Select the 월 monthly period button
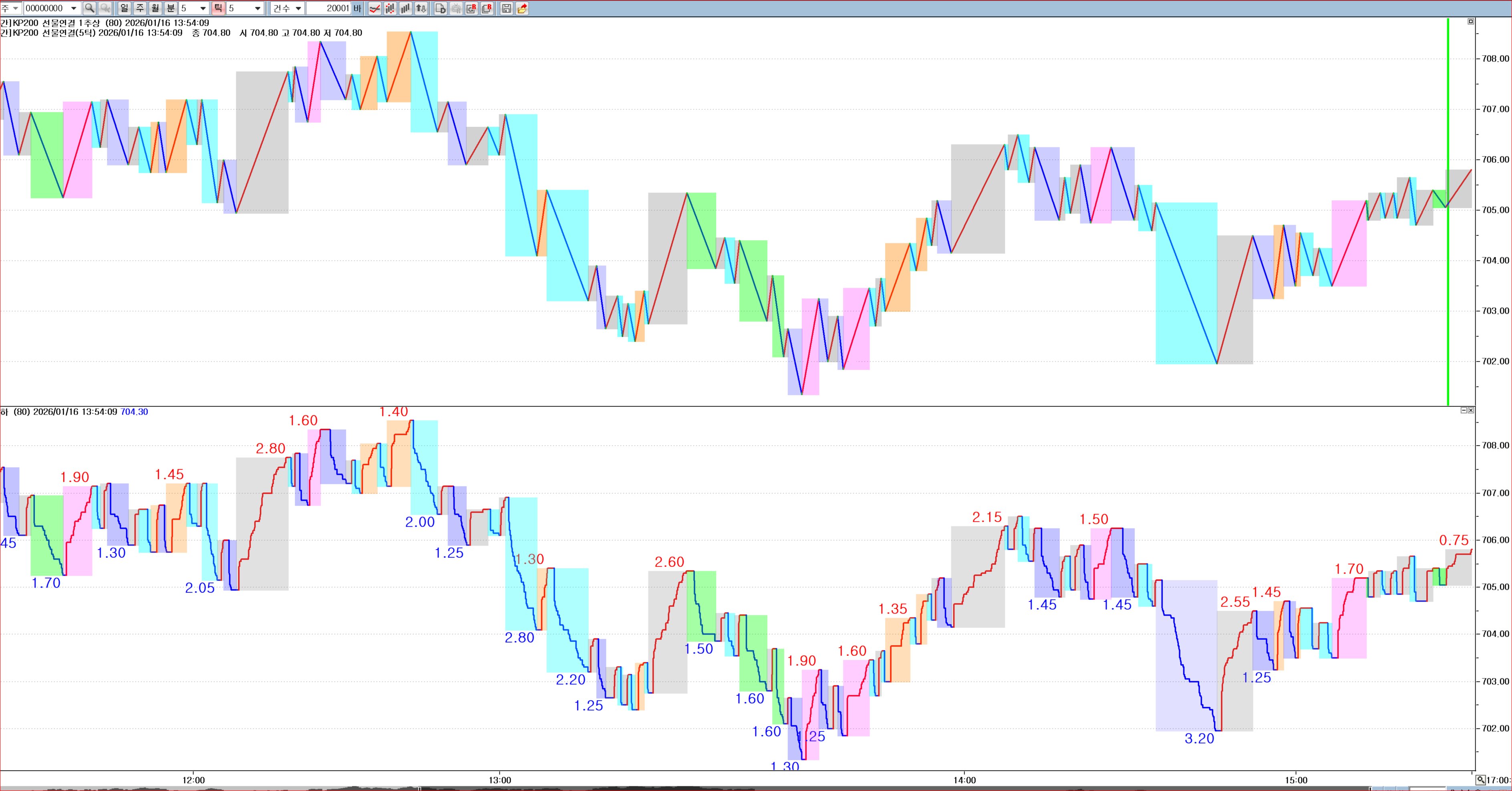The height and width of the screenshot is (791, 1512). point(155,8)
